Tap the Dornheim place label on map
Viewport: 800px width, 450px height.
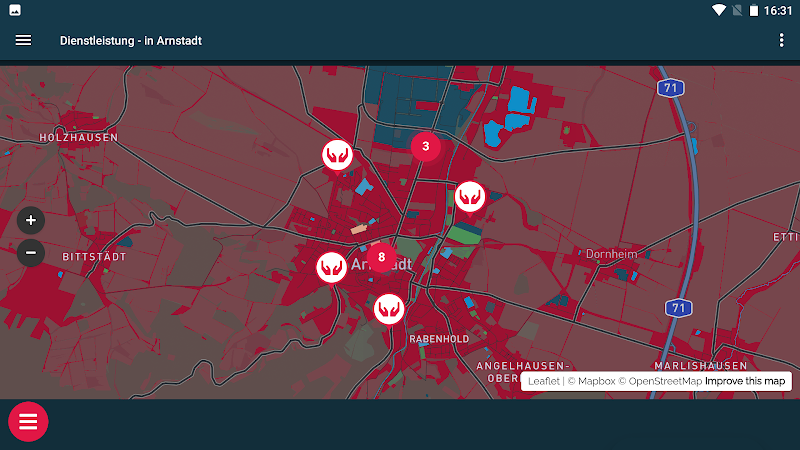click(x=611, y=254)
